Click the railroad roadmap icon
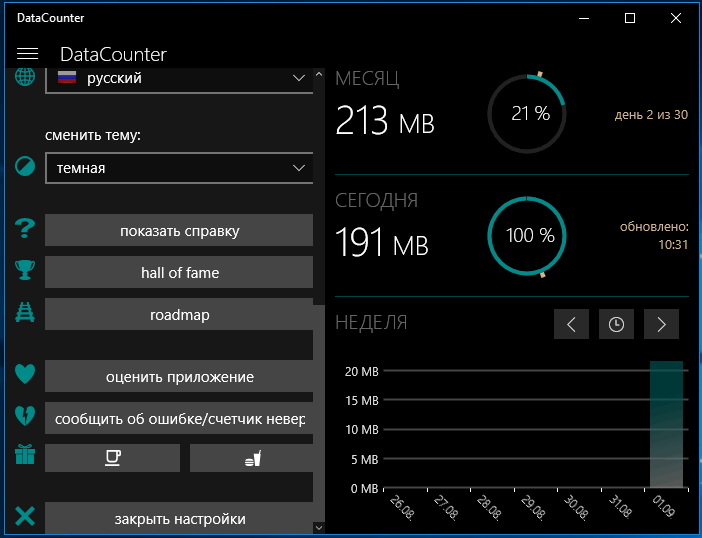Viewport: 702px width, 538px height. coord(25,312)
